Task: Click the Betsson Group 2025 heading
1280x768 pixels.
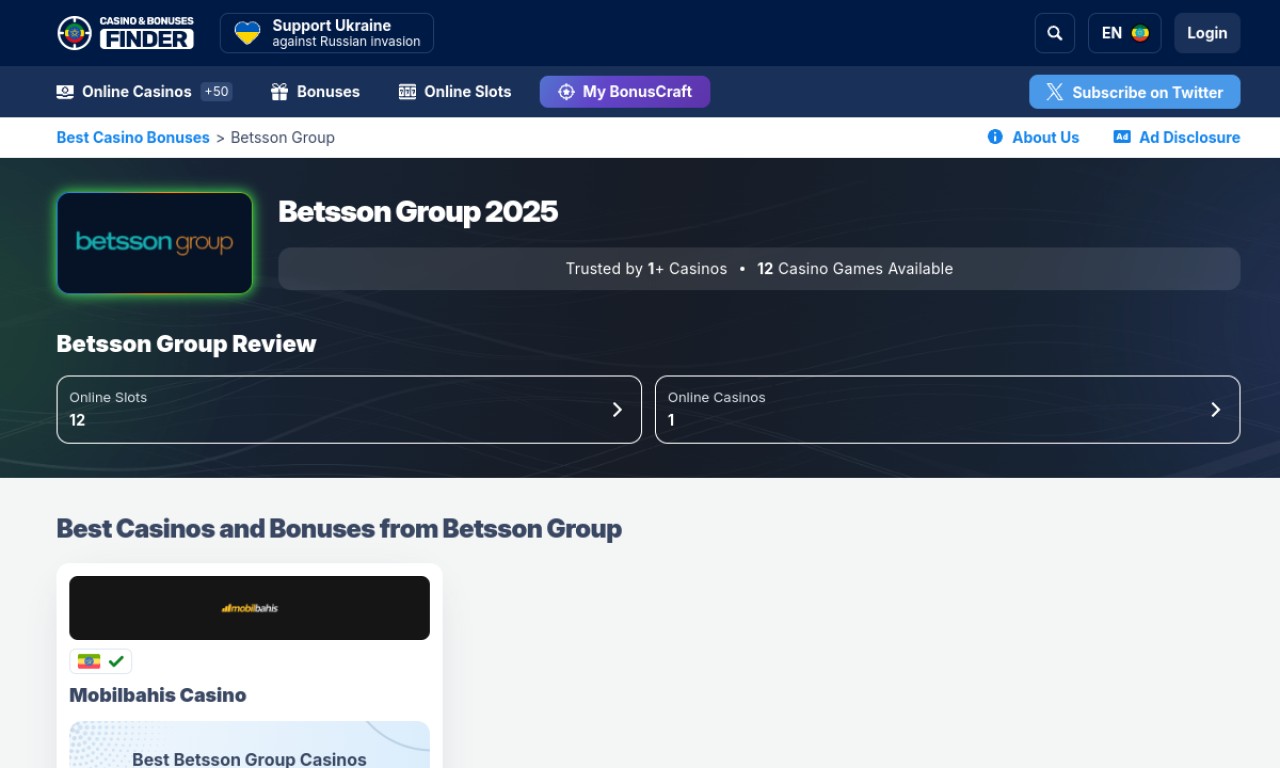Action: (x=418, y=212)
